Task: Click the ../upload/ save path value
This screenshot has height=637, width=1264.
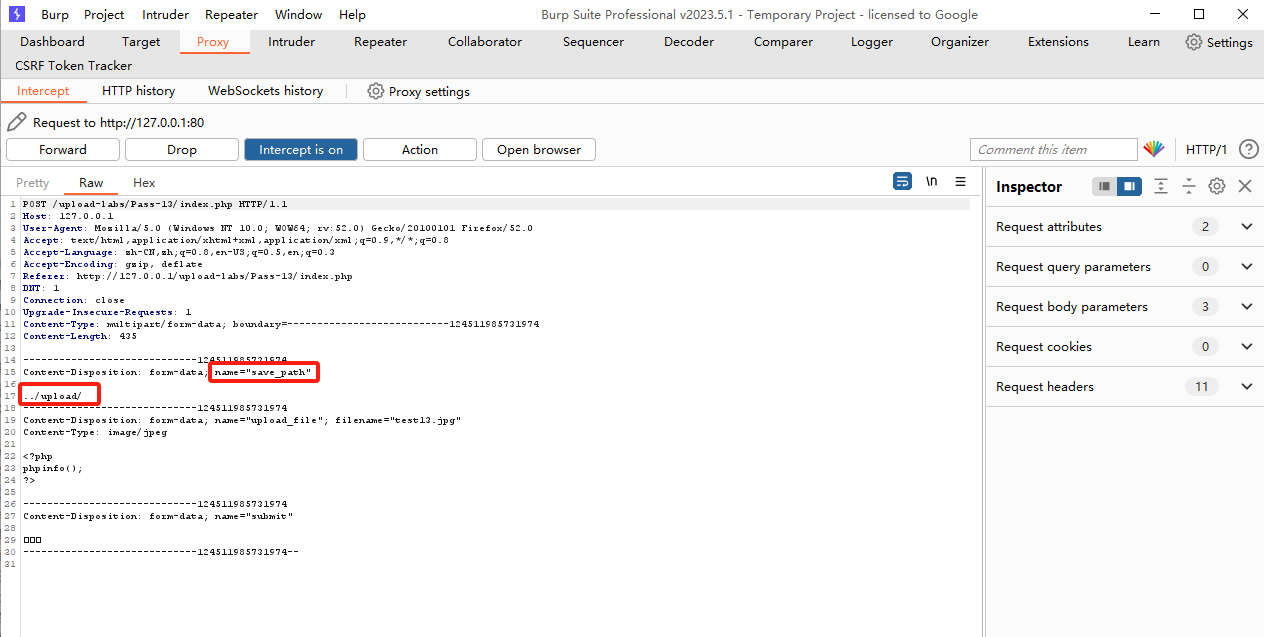Action: (x=52, y=396)
